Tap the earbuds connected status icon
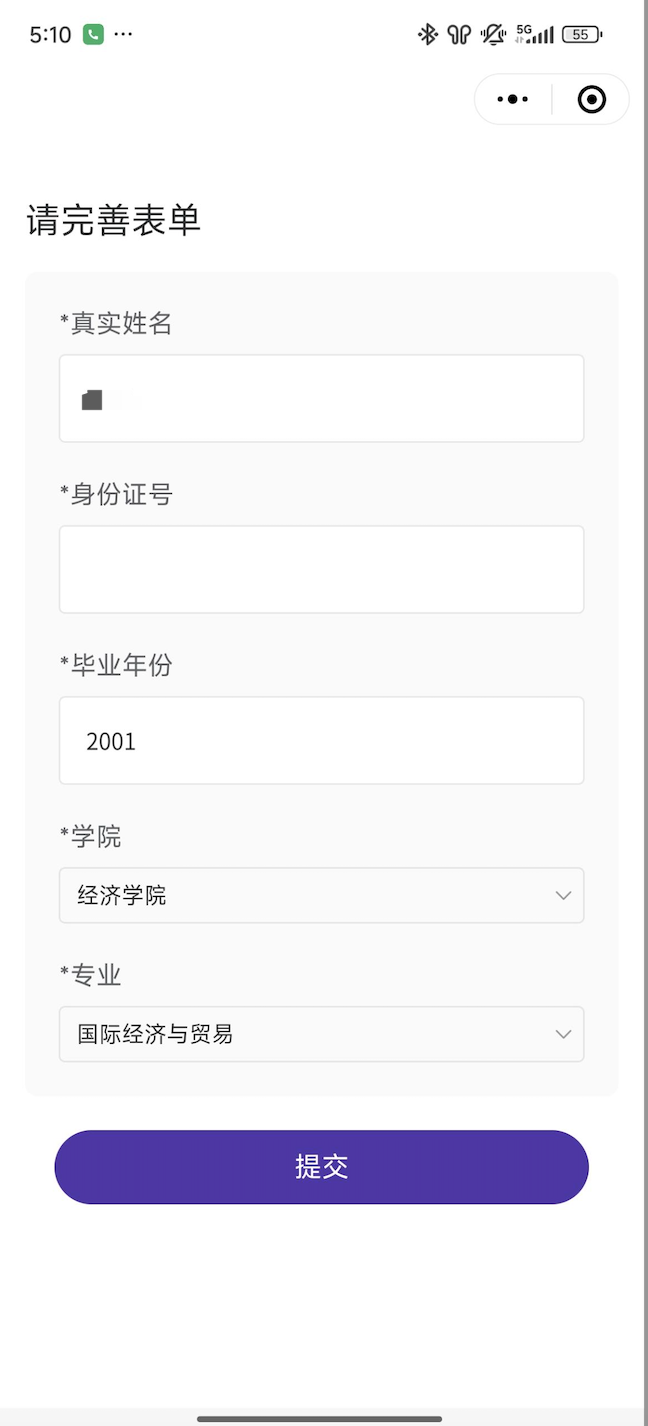 459,35
